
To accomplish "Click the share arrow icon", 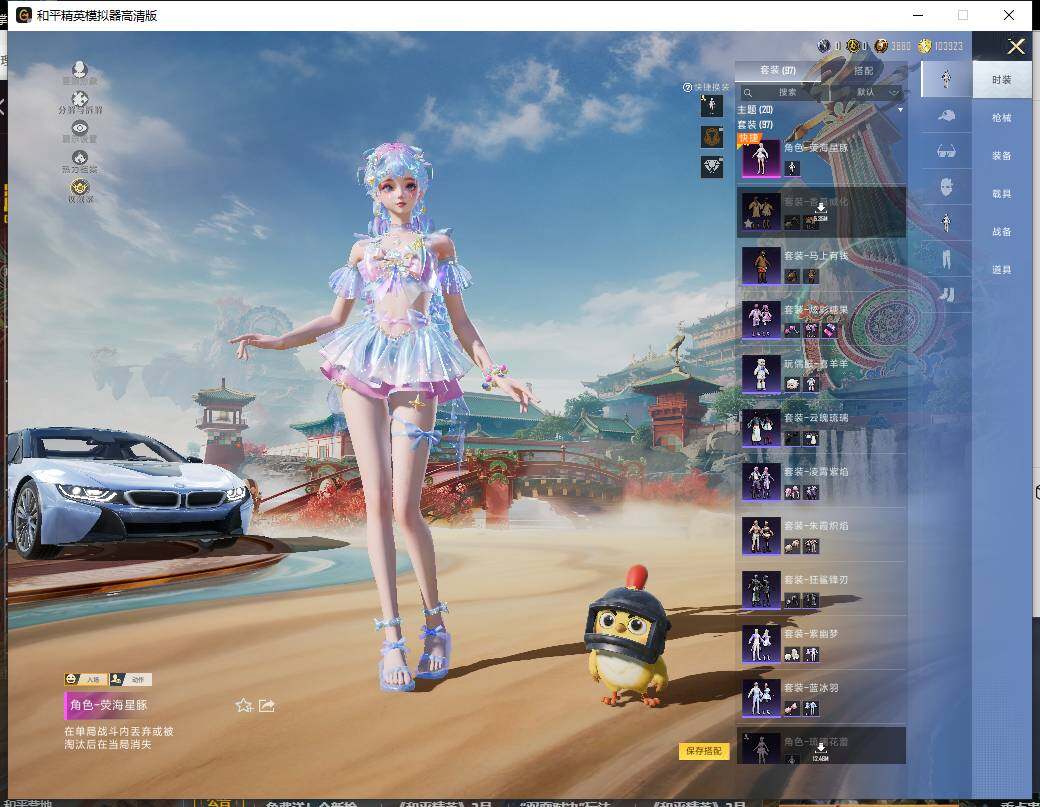I will pos(267,705).
